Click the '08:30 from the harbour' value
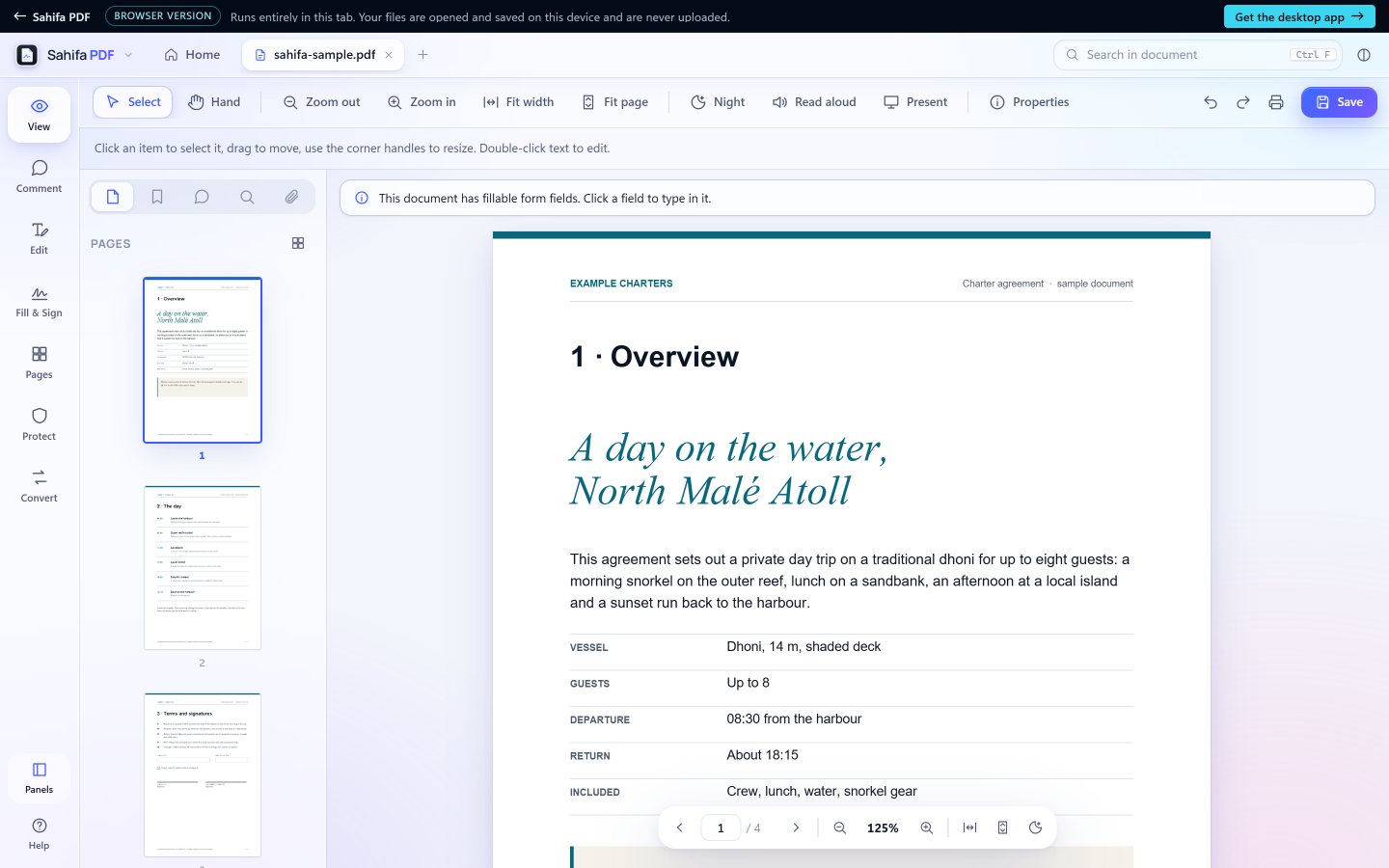 tap(794, 719)
